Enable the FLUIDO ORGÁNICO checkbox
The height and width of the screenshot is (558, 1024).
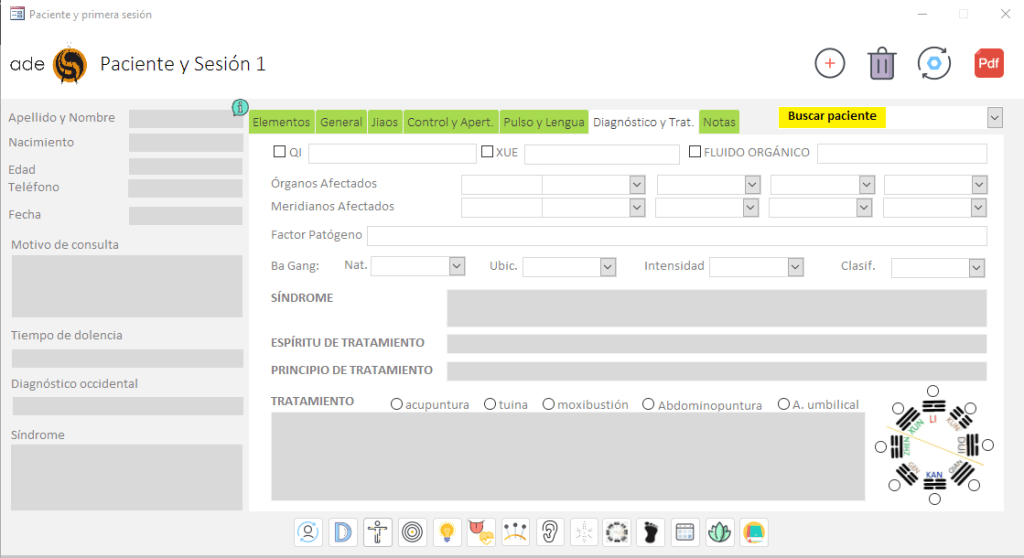coord(695,153)
